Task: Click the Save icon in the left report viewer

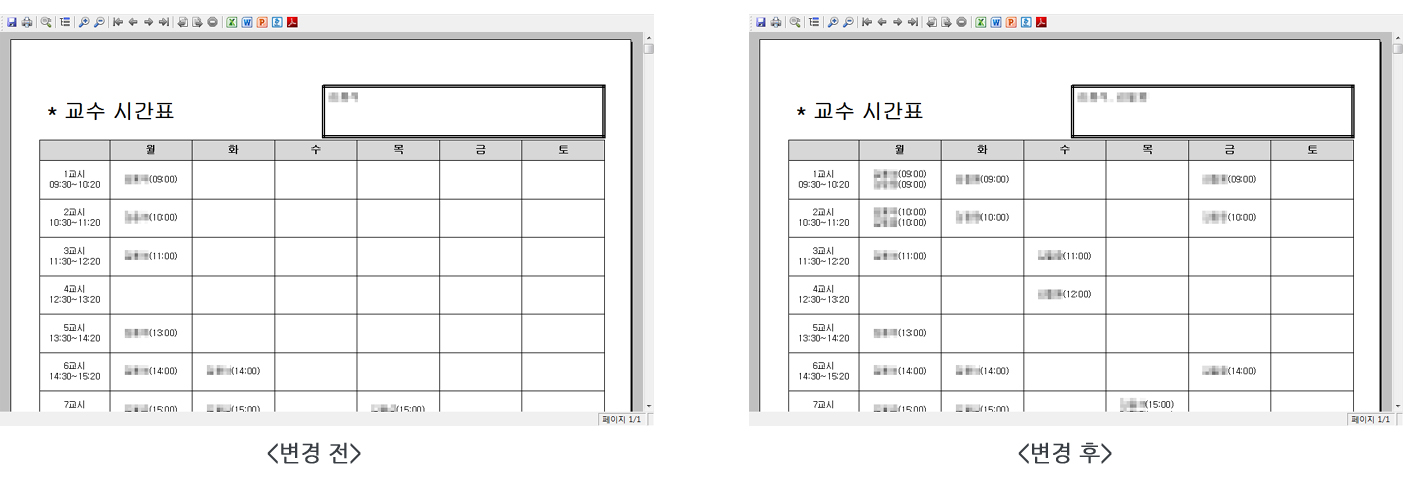Action: point(12,22)
